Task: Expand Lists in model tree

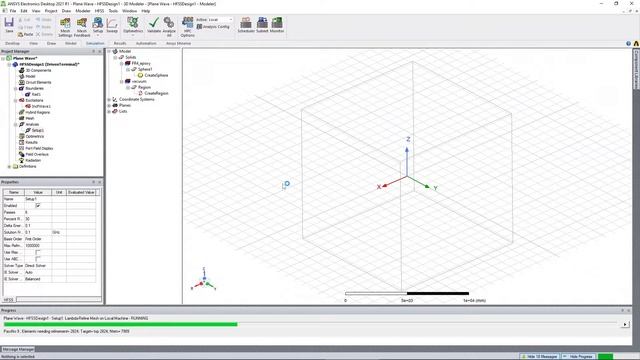Action: [109, 111]
